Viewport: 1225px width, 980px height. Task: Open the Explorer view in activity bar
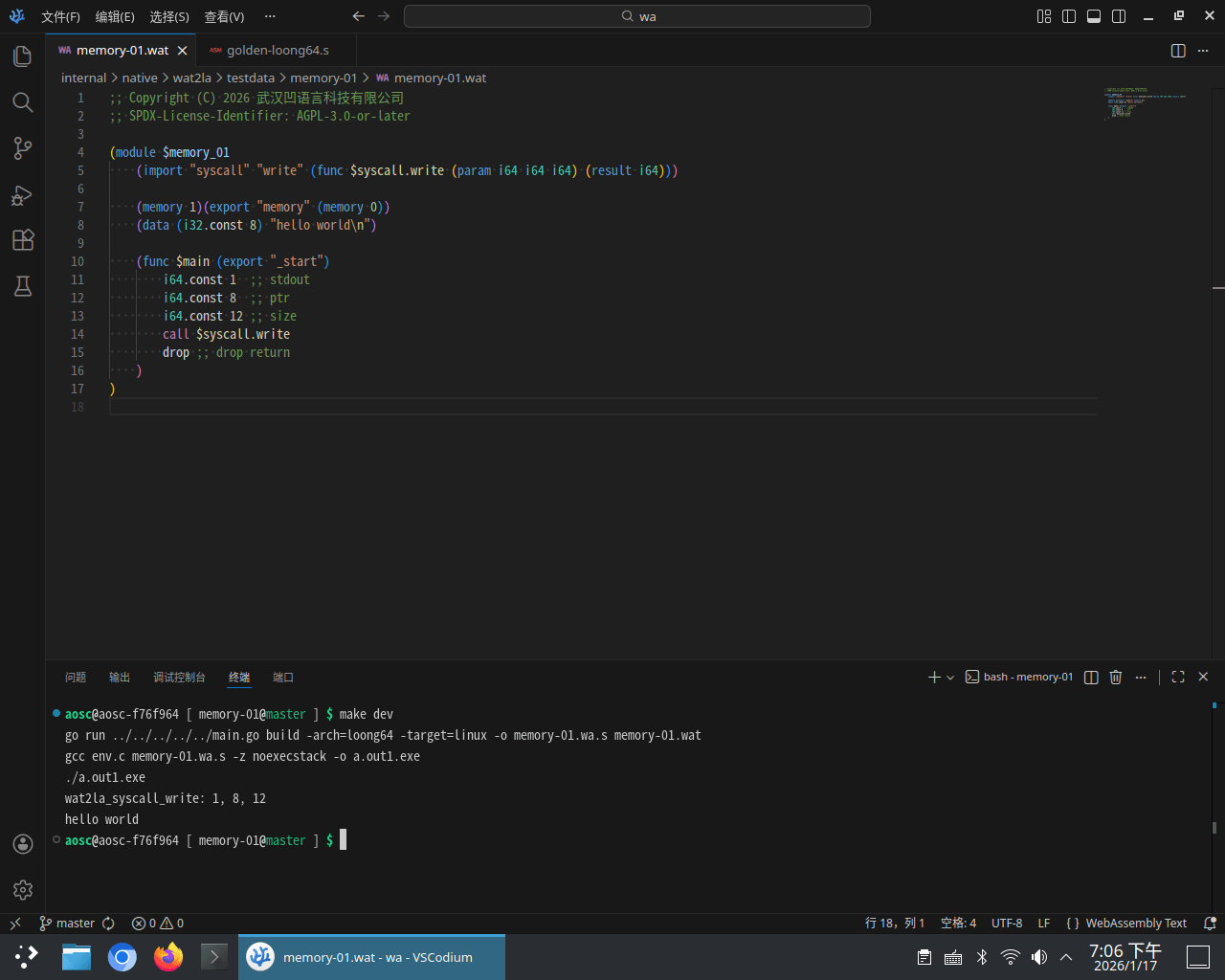click(23, 56)
